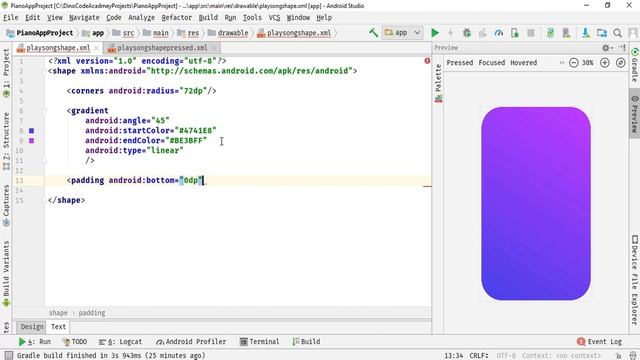Click the gradient shape preview image
The width and height of the screenshot is (640, 360).
(x=536, y=204)
